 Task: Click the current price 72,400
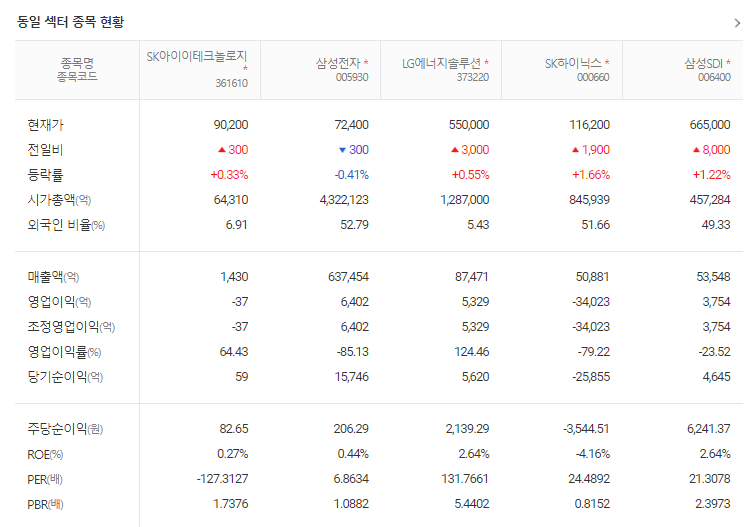pyautogui.click(x=352, y=125)
